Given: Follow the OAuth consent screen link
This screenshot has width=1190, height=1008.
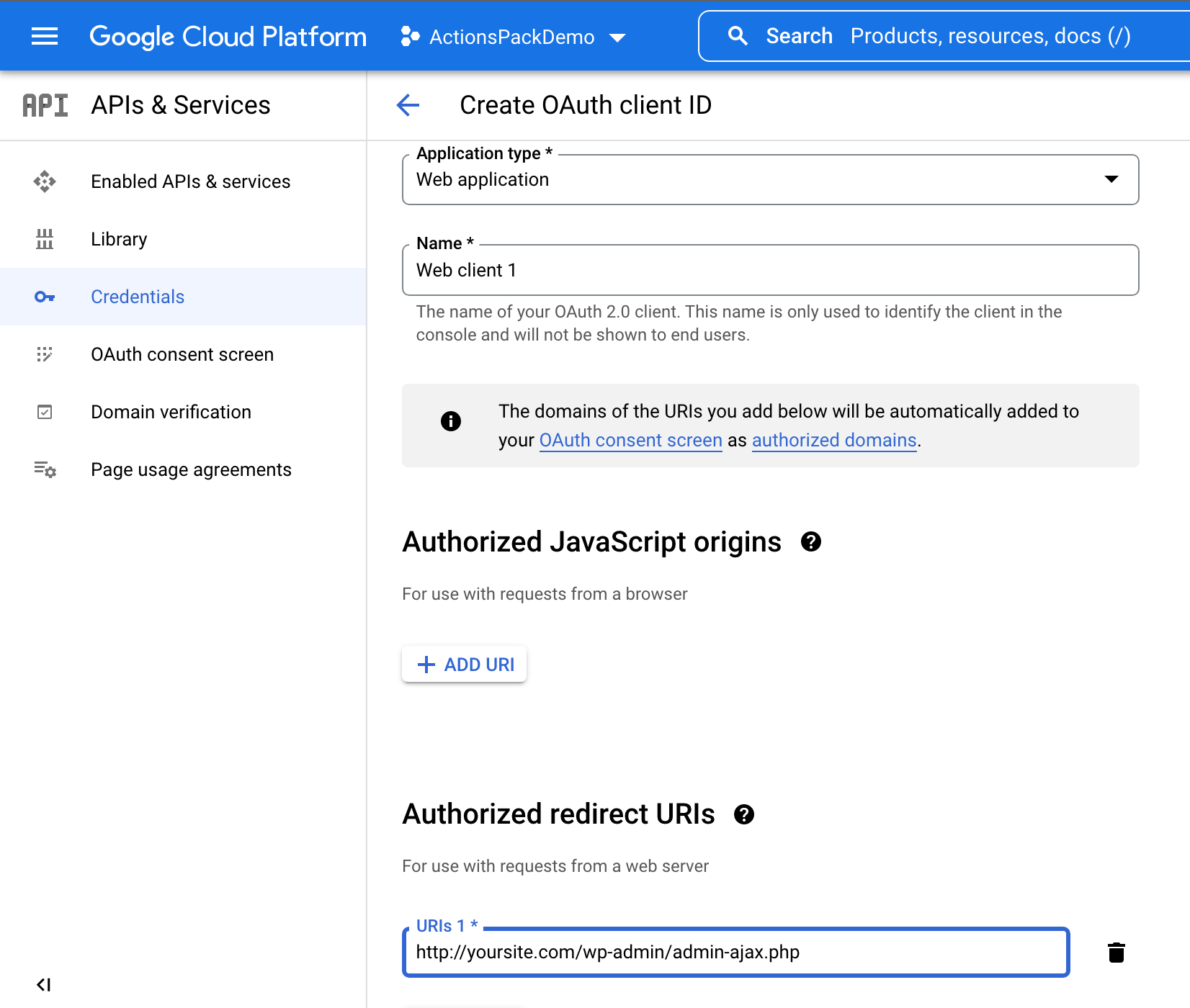Looking at the screenshot, I should tap(630, 440).
